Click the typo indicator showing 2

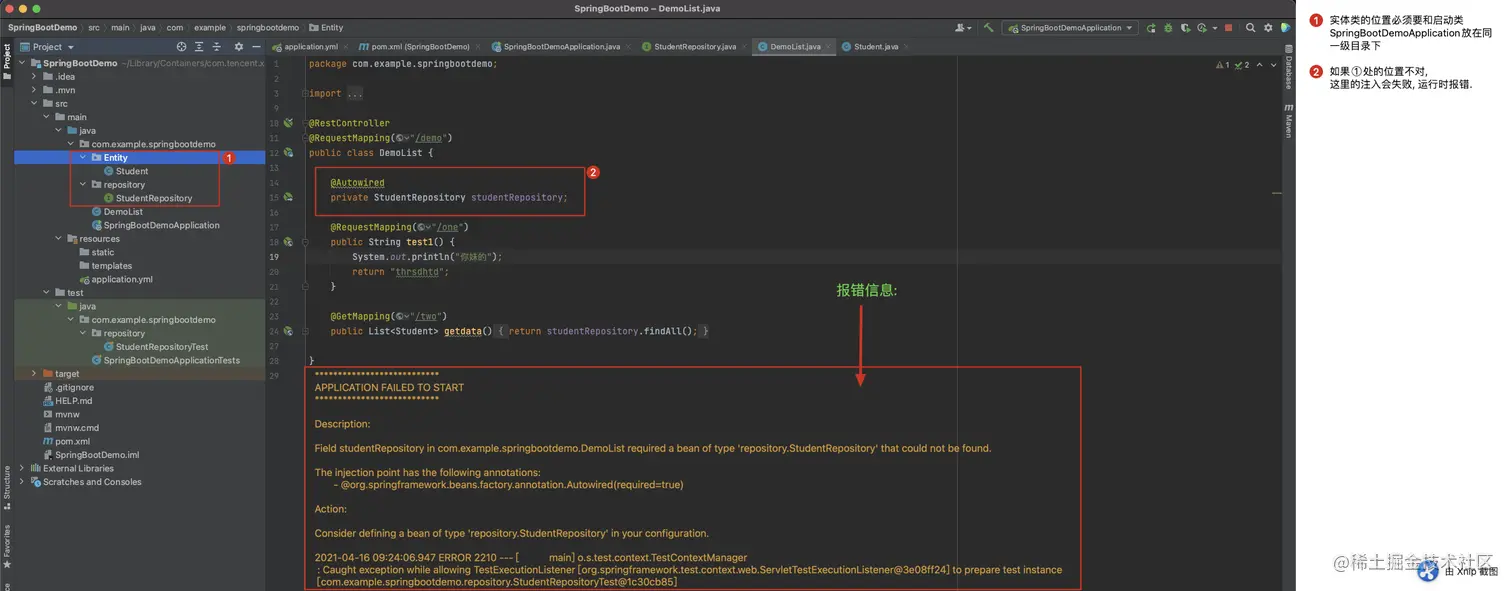1241,65
